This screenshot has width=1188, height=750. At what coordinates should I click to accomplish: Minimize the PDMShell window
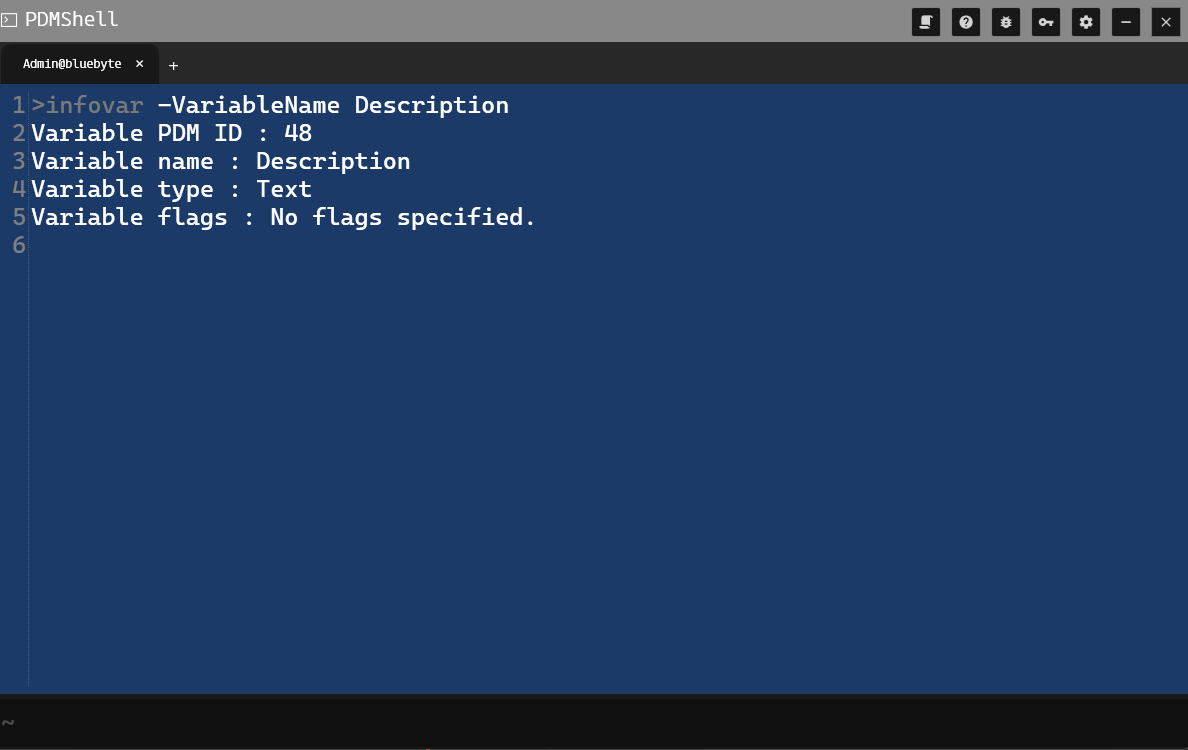coord(1126,21)
